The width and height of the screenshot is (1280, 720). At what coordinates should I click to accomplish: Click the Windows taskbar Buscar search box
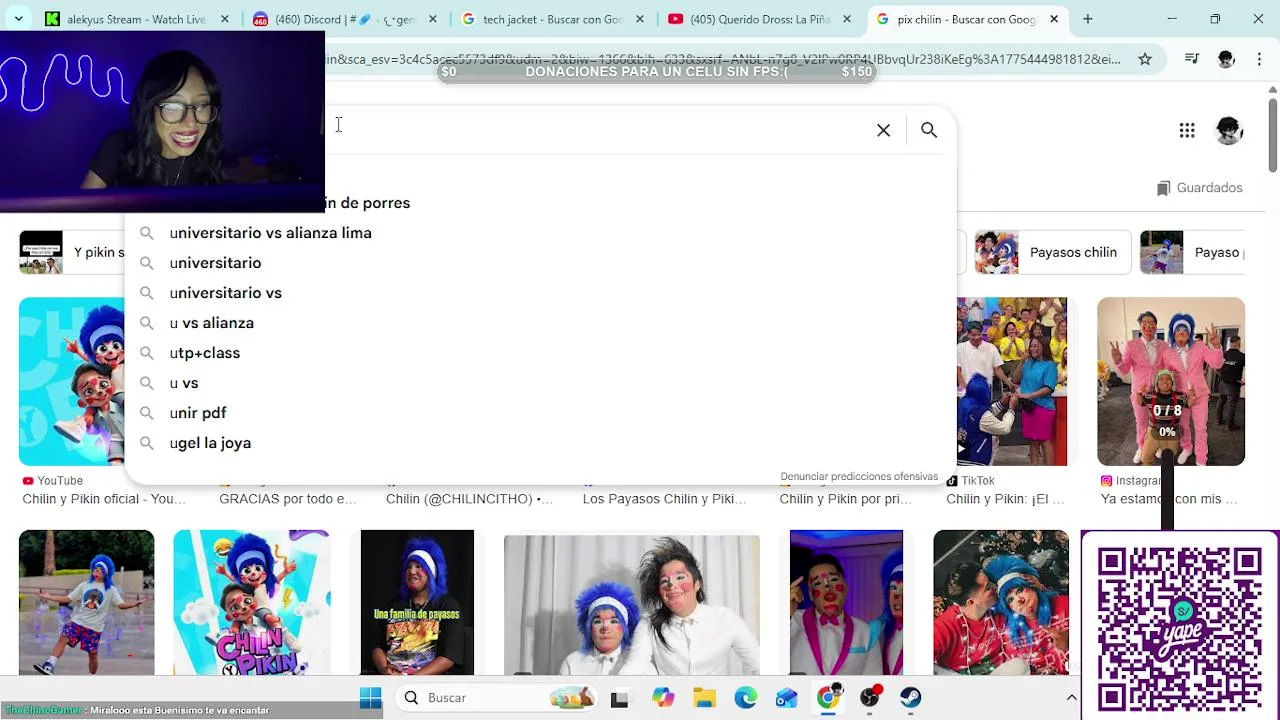[x=497, y=698]
